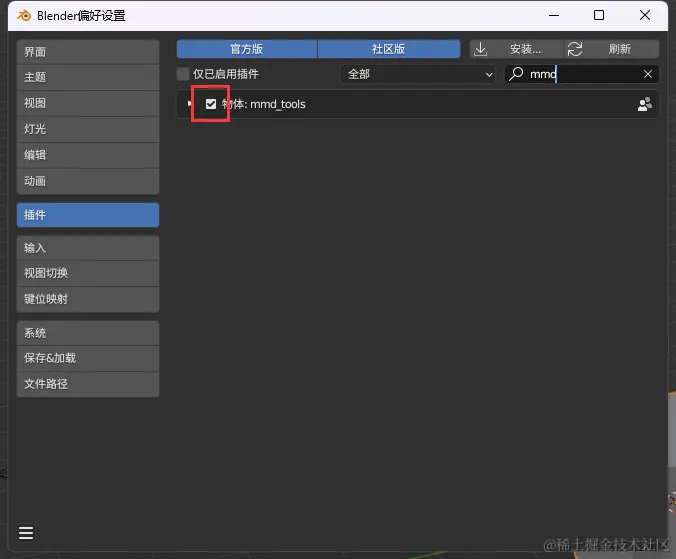Click the magnifier search icon
The image size is (676, 559).
tap(516, 74)
